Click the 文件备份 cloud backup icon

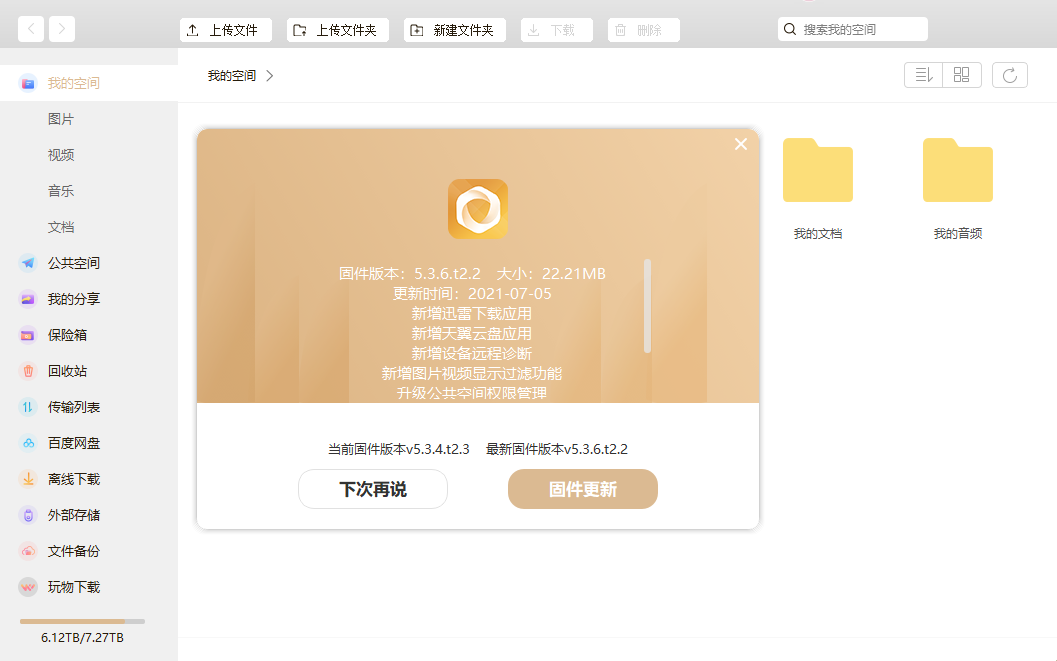[28, 551]
